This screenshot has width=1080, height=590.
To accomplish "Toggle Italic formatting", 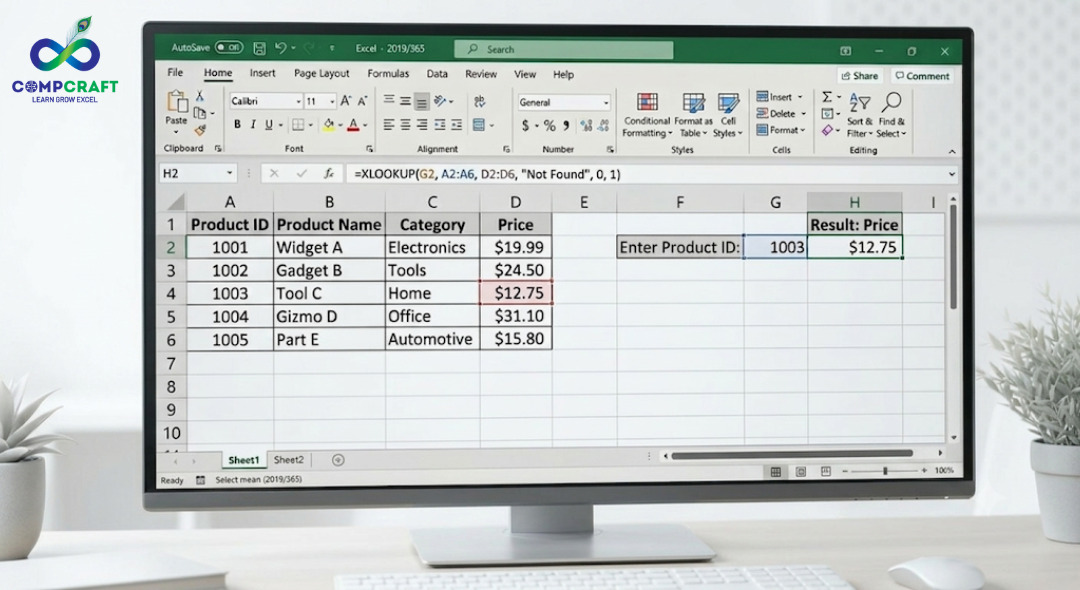I will pyautogui.click(x=253, y=125).
